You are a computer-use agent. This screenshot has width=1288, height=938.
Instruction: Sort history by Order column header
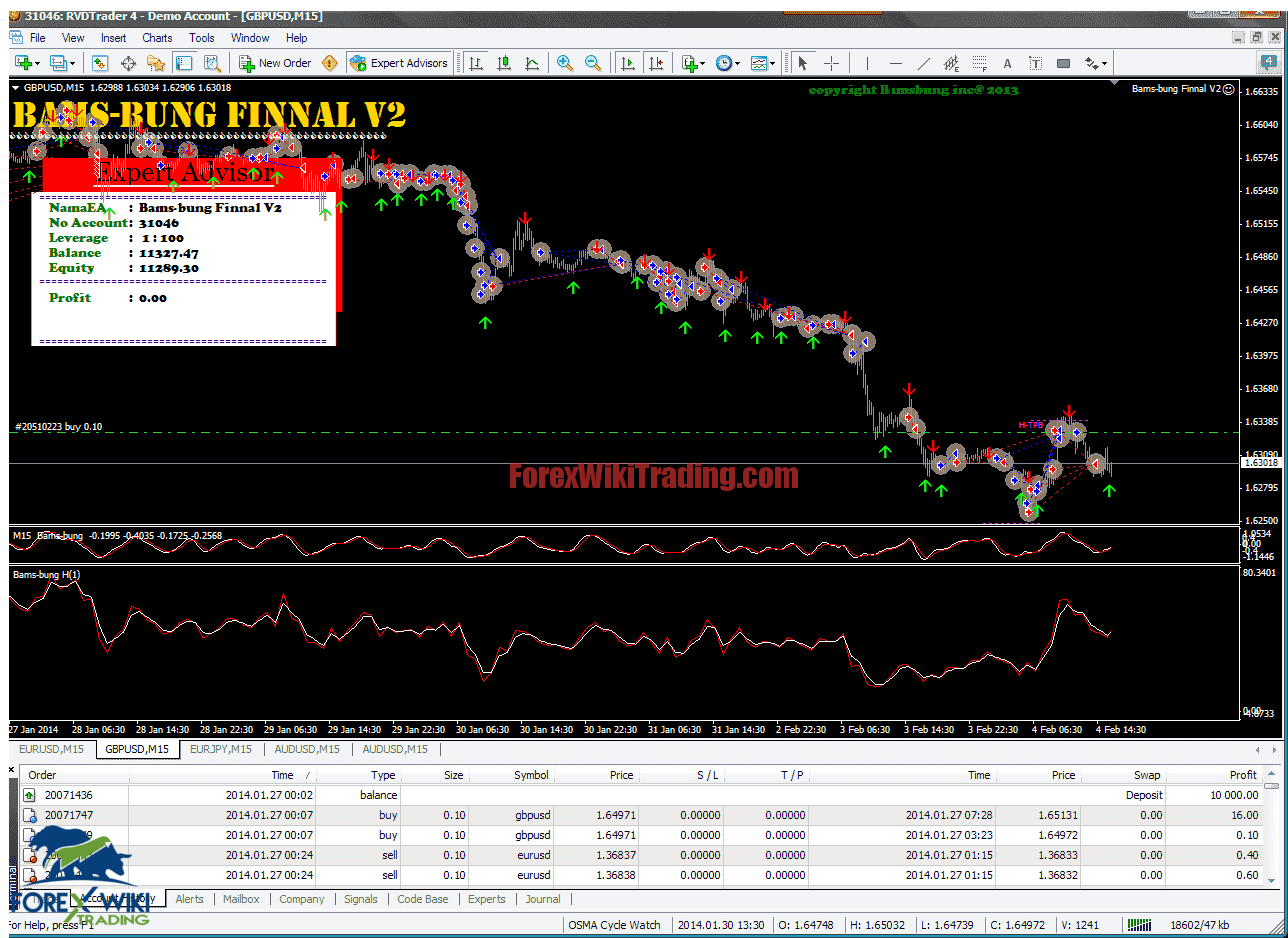pos(74,775)
